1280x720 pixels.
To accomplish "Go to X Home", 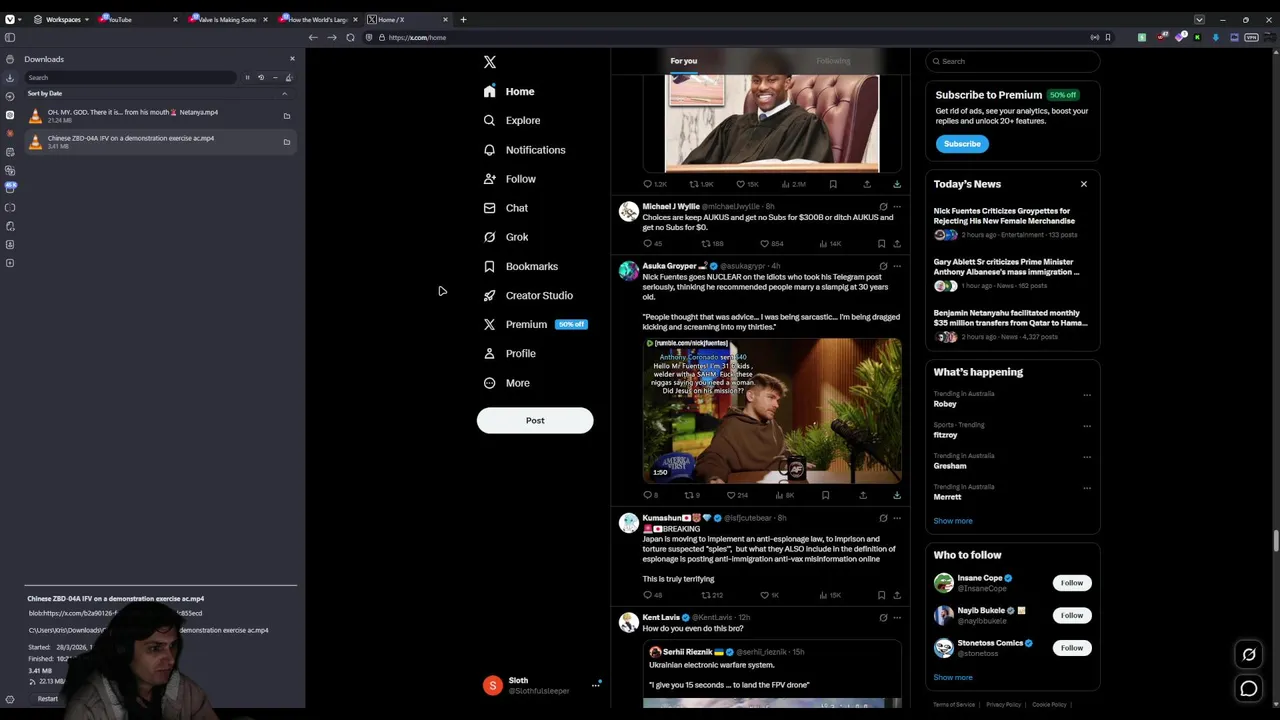I will click(x=509, y=91).
